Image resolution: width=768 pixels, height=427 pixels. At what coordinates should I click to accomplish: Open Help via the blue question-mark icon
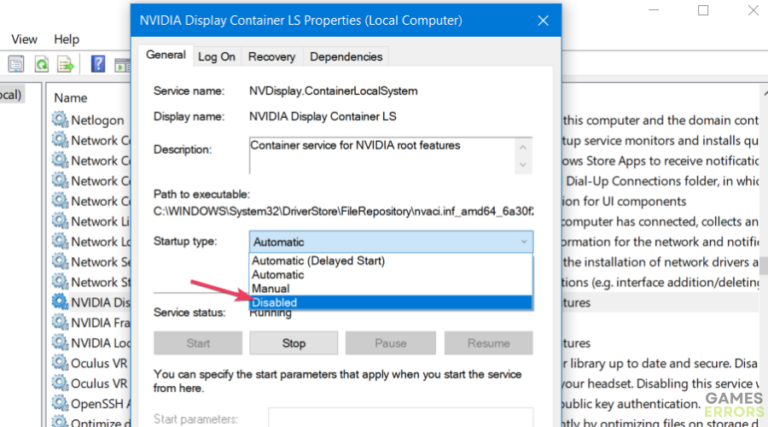(x=98, y=64)
